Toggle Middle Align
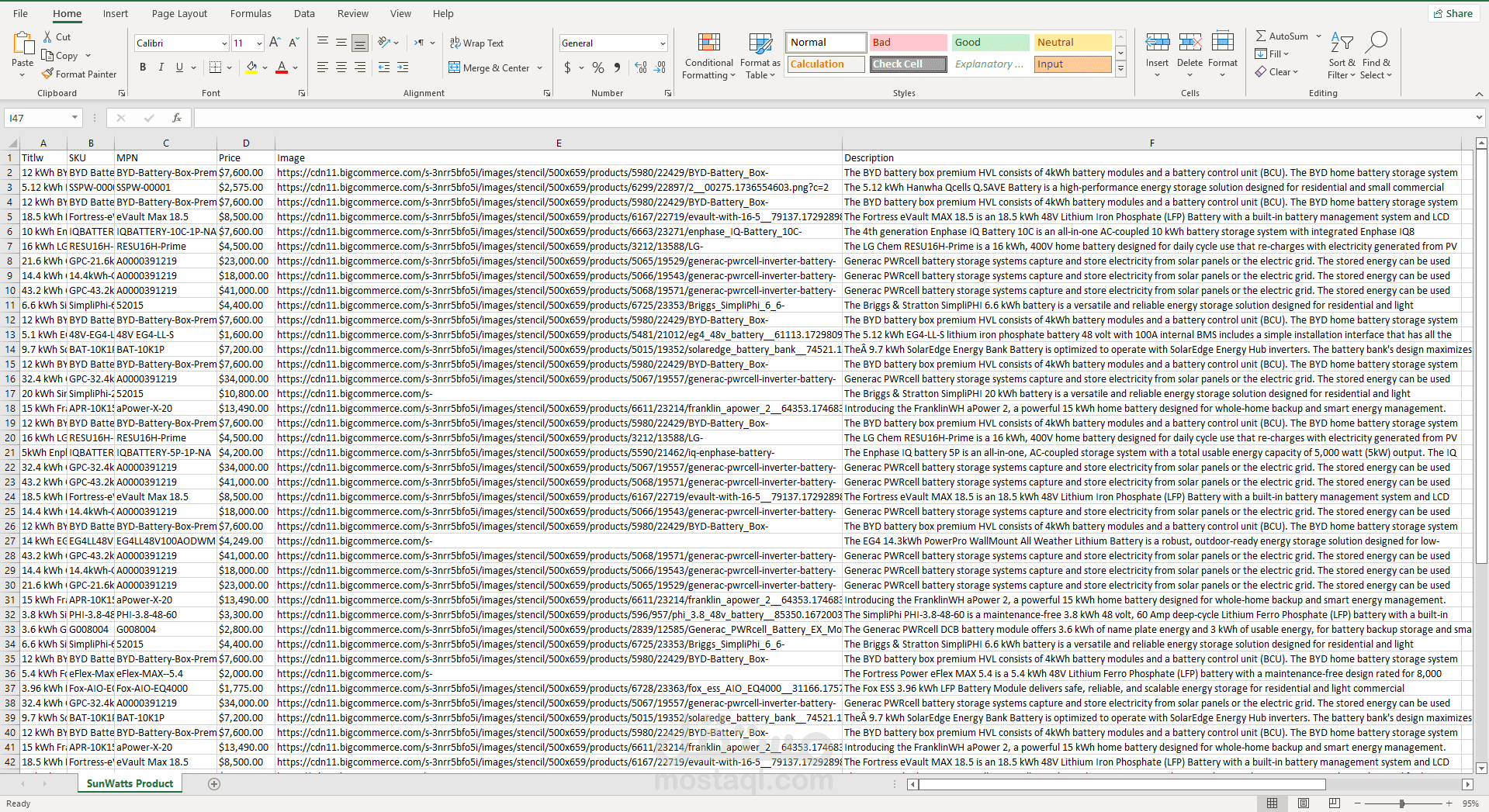The height and width of the screenshot is (812, 1489). [x=341, y=43]
